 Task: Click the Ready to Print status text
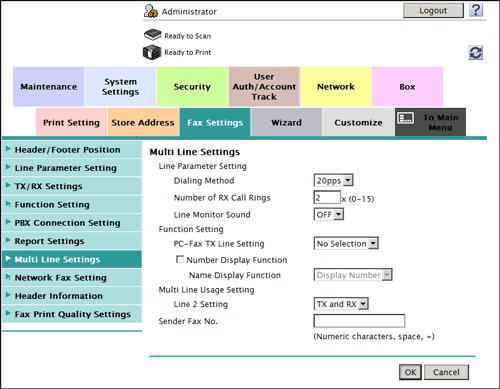(188, 52)
